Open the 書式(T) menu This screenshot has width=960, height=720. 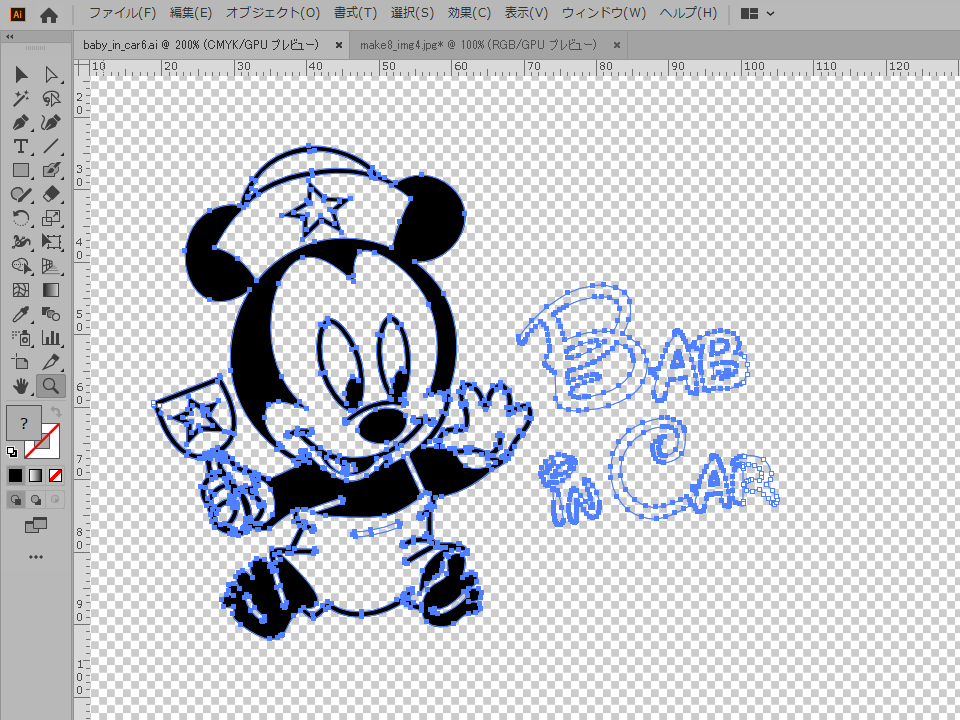tap(355, 13)
